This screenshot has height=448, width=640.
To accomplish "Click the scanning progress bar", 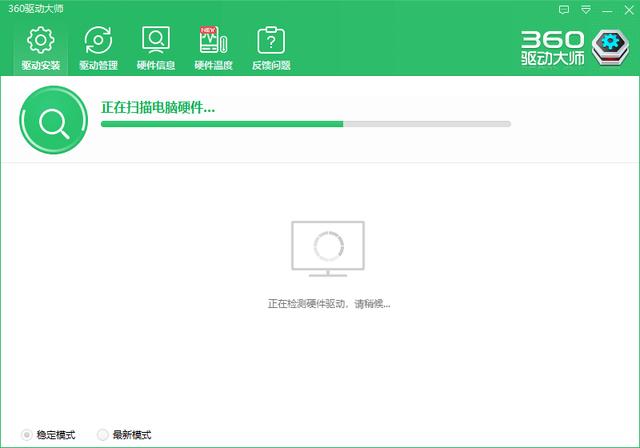I will click(306, 124).
